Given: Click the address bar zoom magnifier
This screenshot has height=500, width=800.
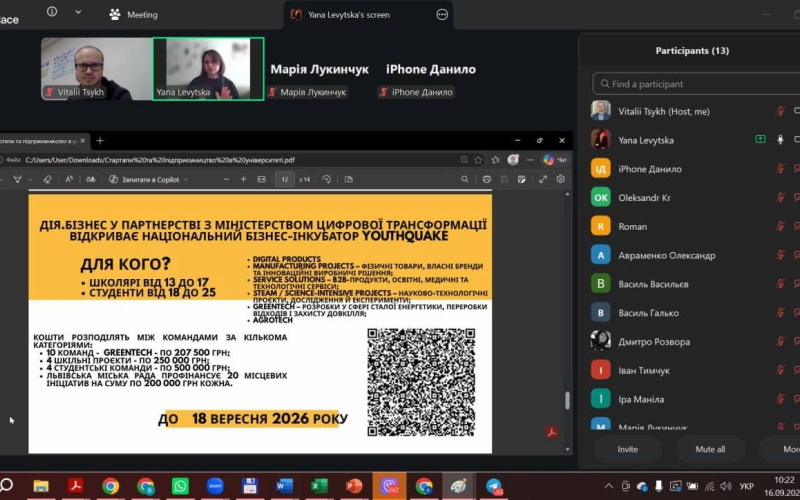Looking at the screenshot, I should point(464,160).
